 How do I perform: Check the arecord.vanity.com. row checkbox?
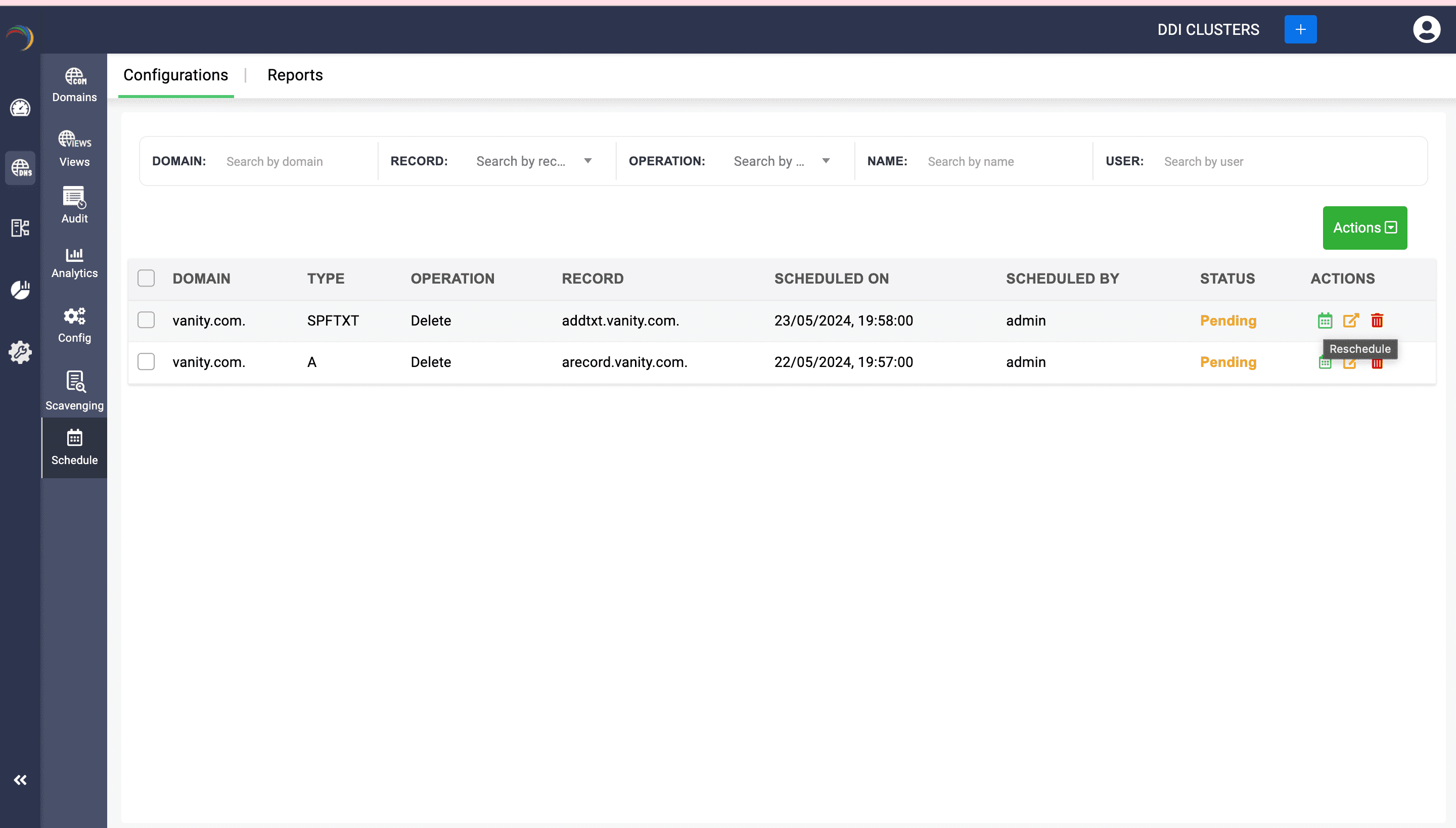tap(146, 362)
